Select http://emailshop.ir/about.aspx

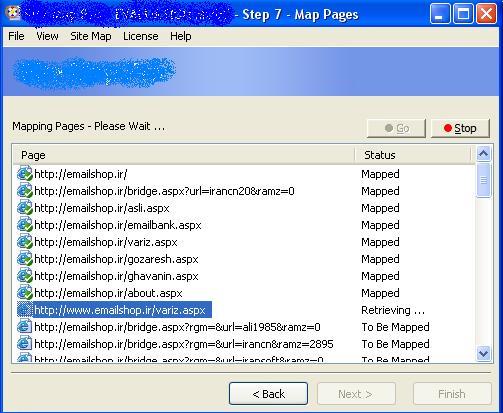108,293
